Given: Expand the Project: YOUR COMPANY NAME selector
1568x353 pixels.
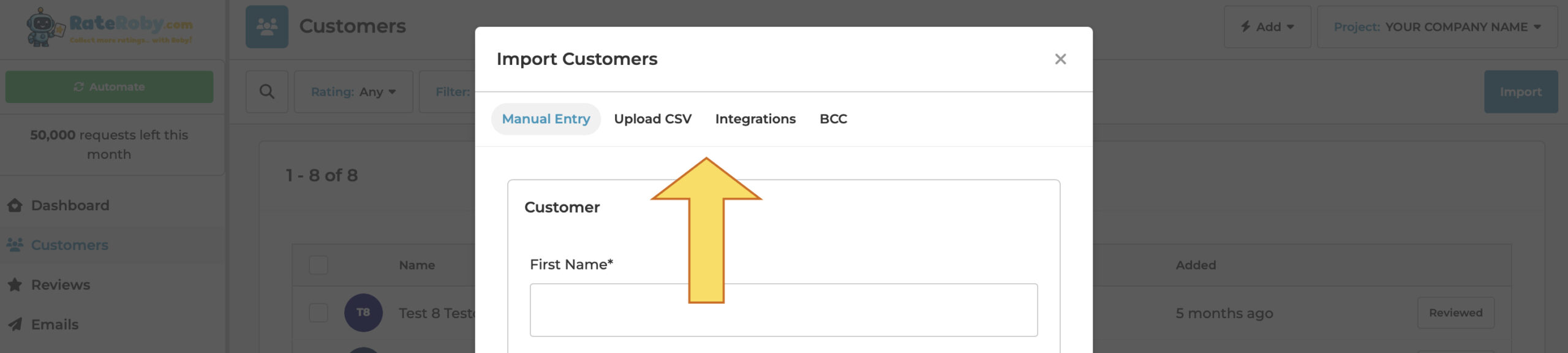Looking at the screenshot, I should [x=1437, y=27].
